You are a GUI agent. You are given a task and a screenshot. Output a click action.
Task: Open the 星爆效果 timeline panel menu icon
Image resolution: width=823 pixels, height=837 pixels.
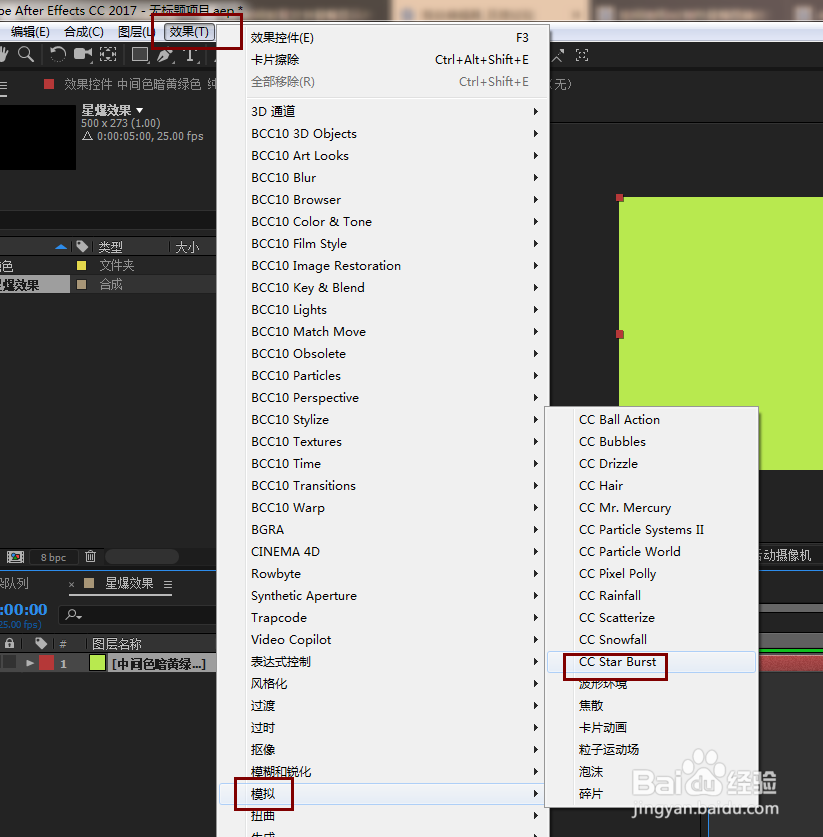click(168, 585)
